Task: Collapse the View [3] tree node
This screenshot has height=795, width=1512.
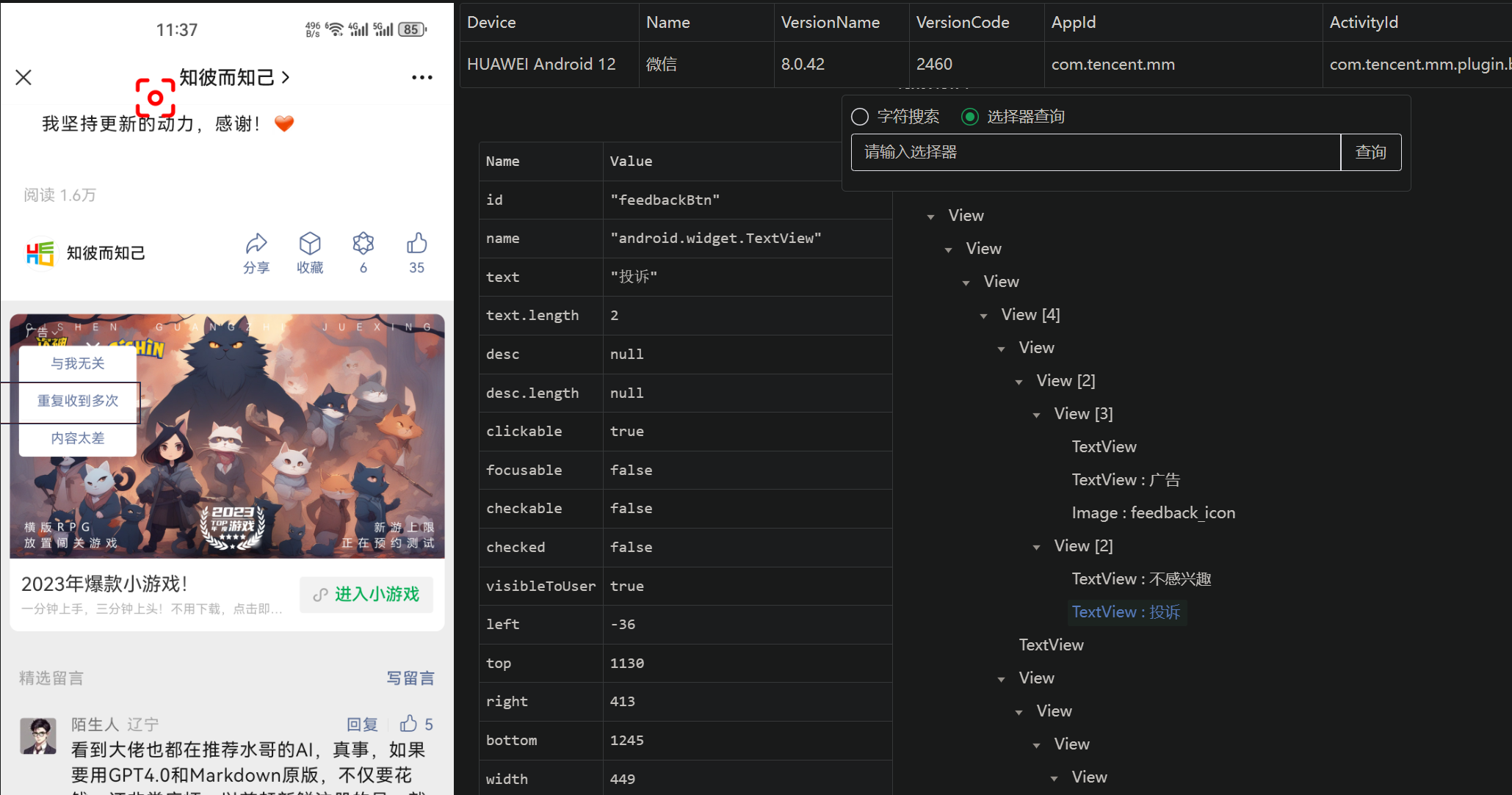Action: [1037, 413]
